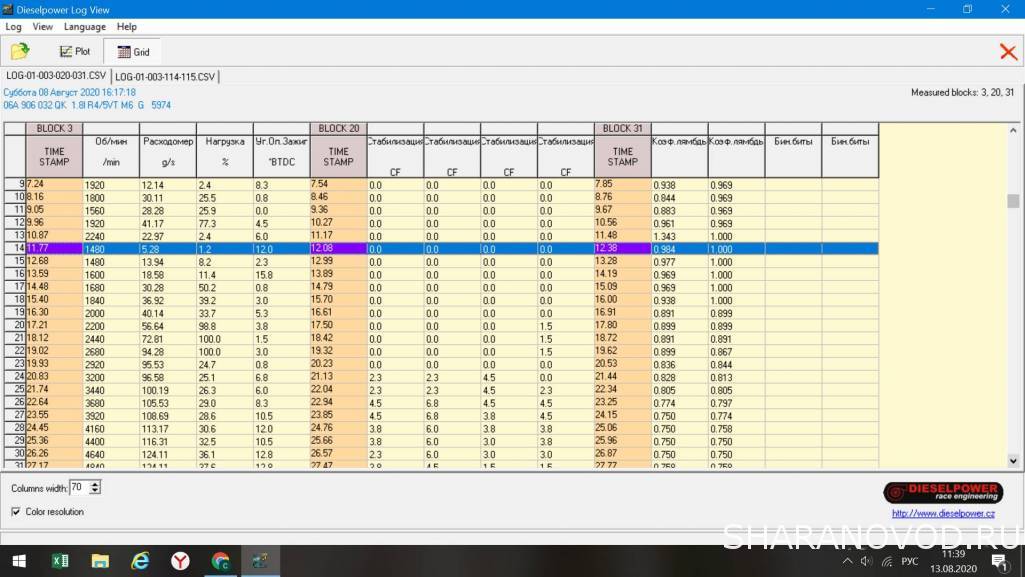Toggle the Color resolution checkbox
Screen dimensions: 1025x577
point(16,512)
